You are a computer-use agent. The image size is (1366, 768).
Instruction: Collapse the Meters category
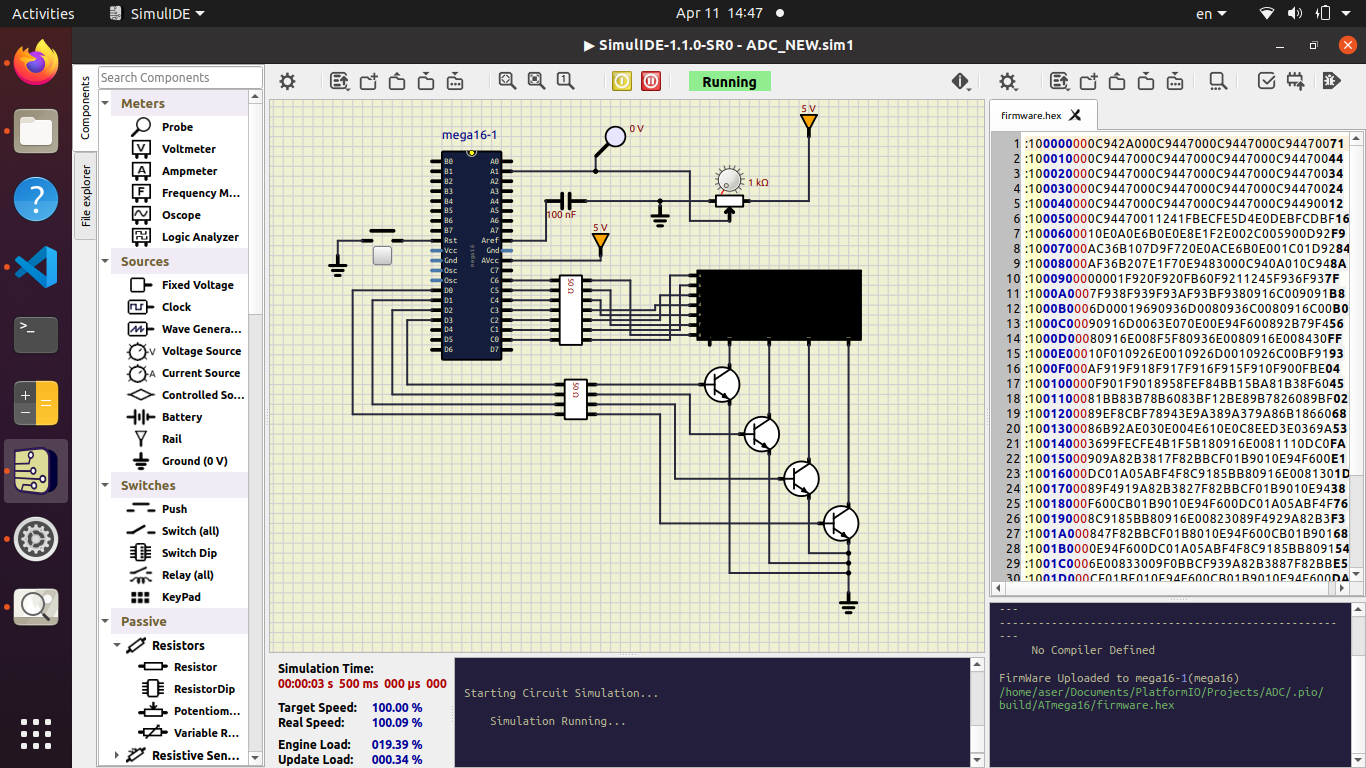point(107,104)
